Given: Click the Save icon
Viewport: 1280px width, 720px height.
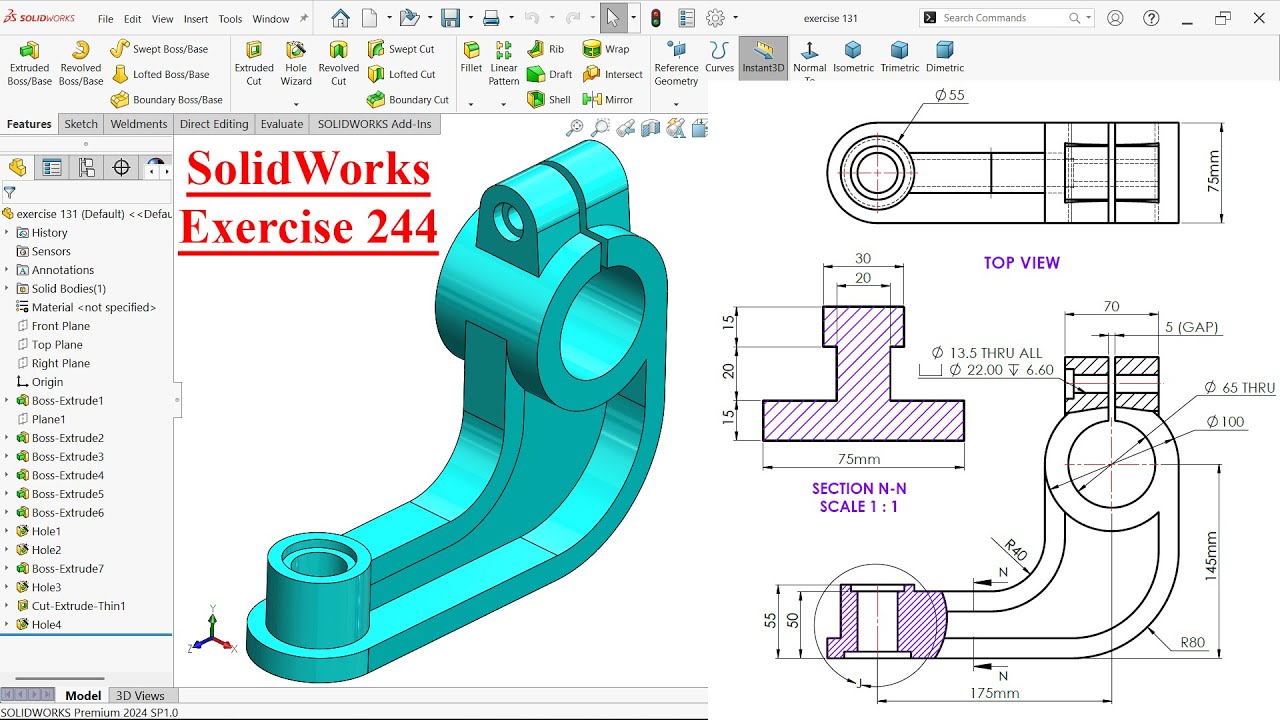Looking at the screenshot, I should 450,18.
